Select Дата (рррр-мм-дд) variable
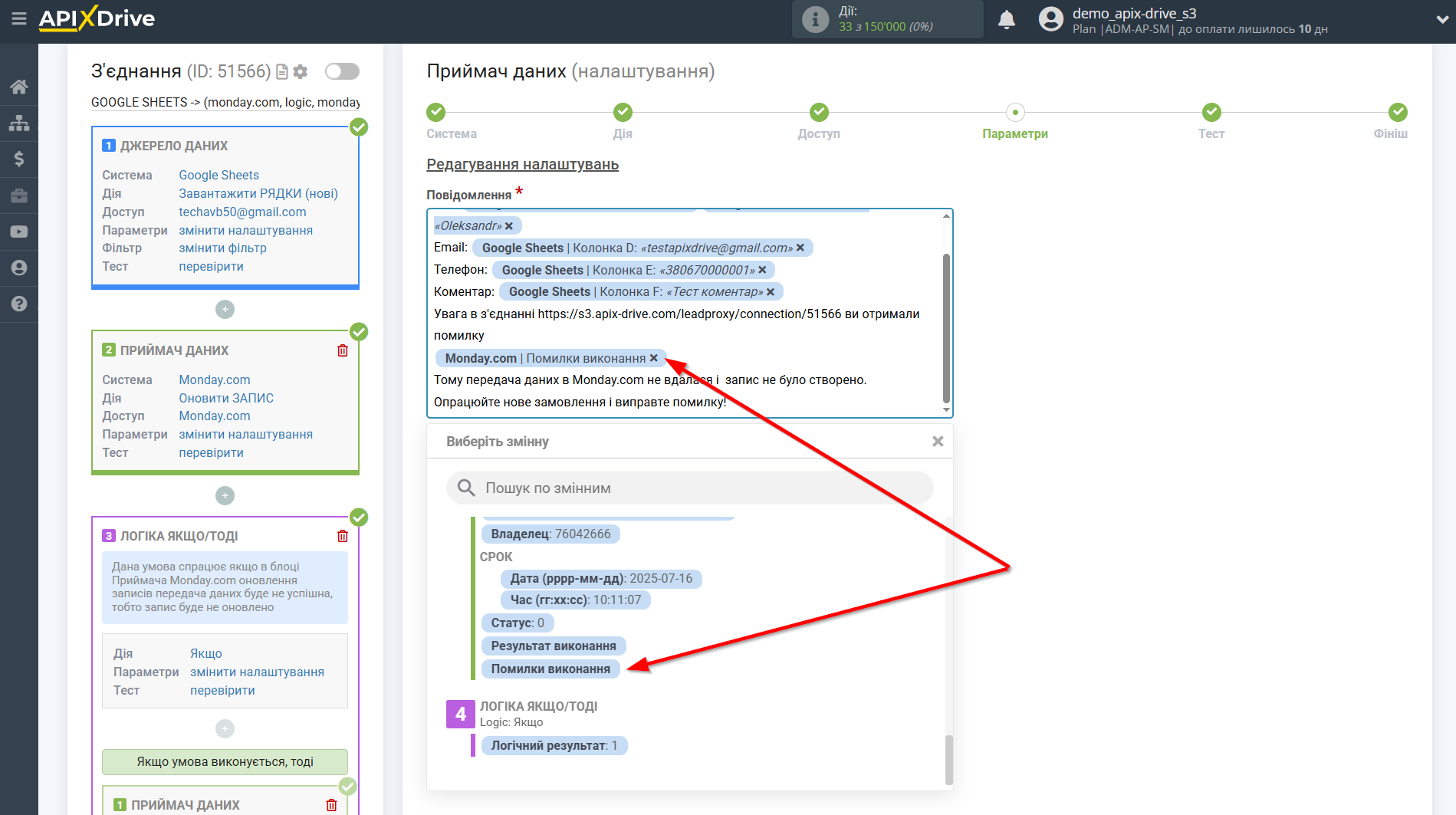The width and height of the screenshot is (1456, 815). pos(601,579)
